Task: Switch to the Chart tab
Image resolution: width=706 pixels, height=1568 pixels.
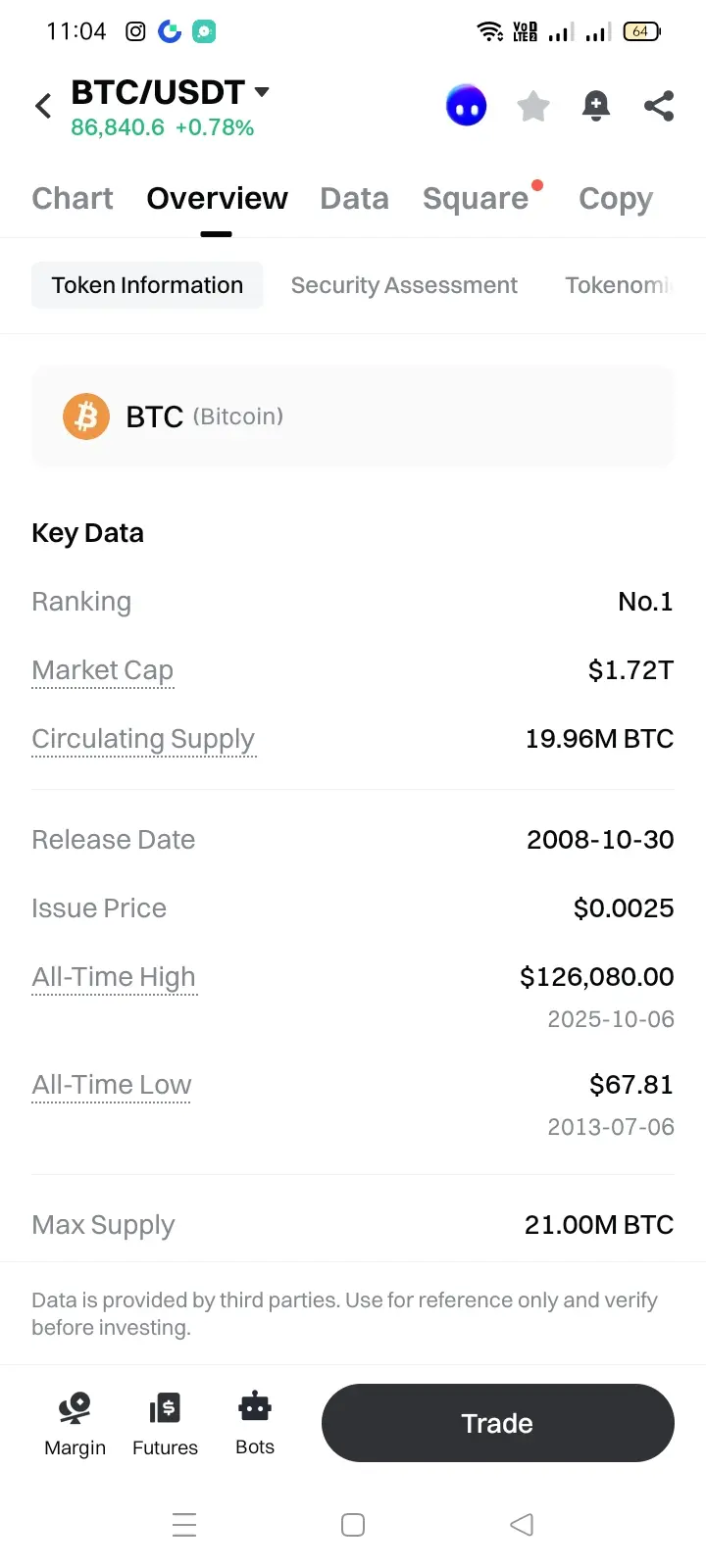Action: coord(73,198)
